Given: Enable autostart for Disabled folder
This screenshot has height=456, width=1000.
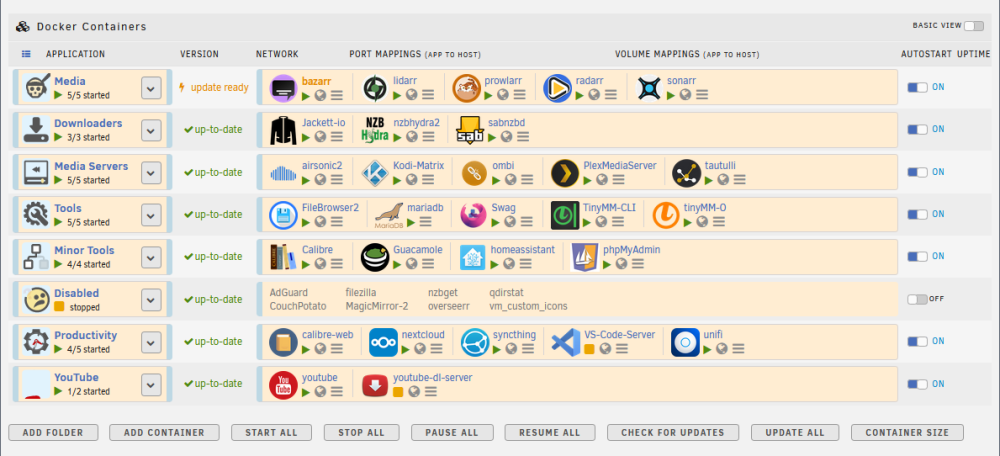Looking at the screenshot, I should (x=917, y=299).
